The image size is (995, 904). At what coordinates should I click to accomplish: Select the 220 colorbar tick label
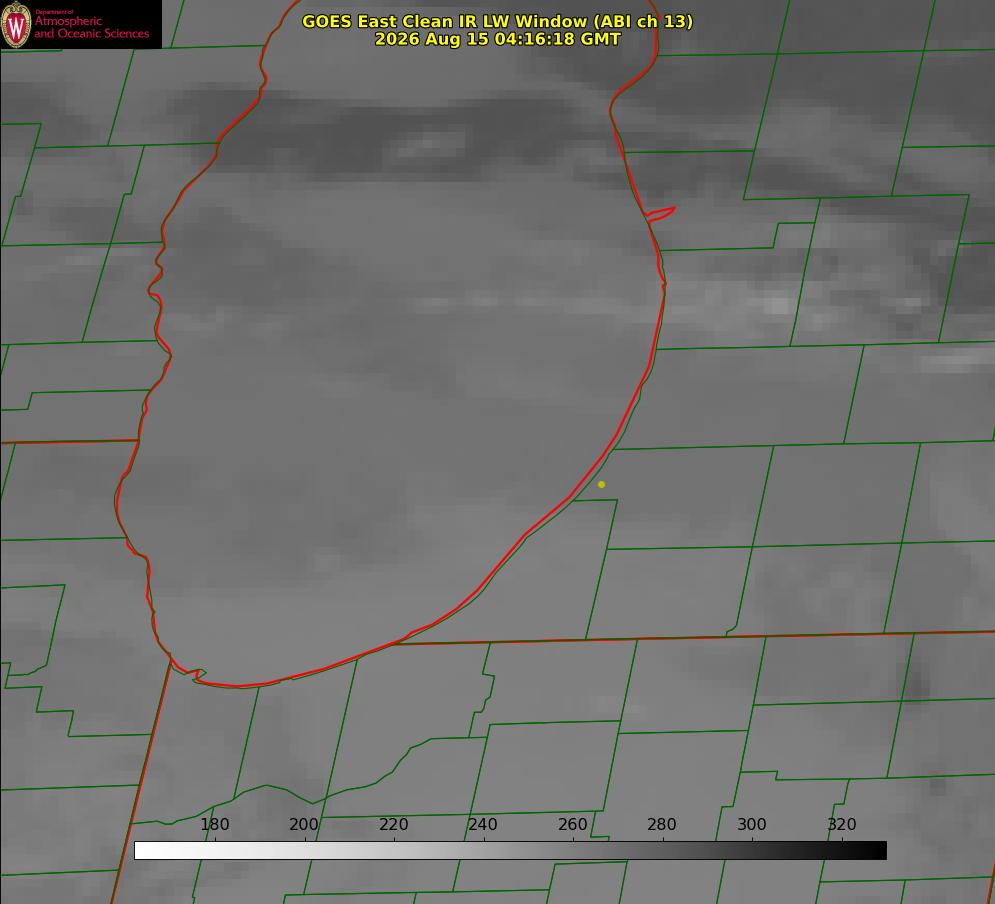[x=393, y=824]
